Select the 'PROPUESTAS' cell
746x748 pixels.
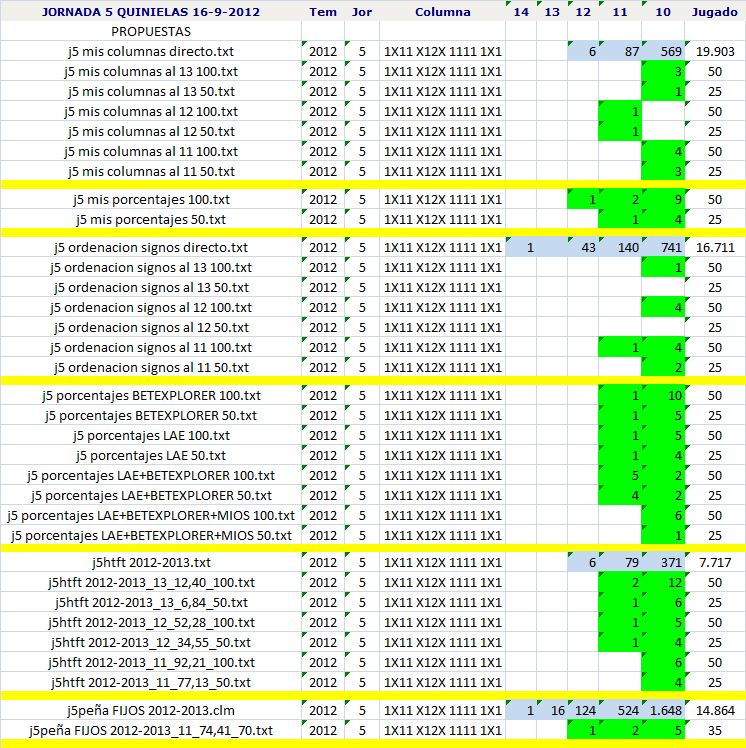[x=151, y=31]
